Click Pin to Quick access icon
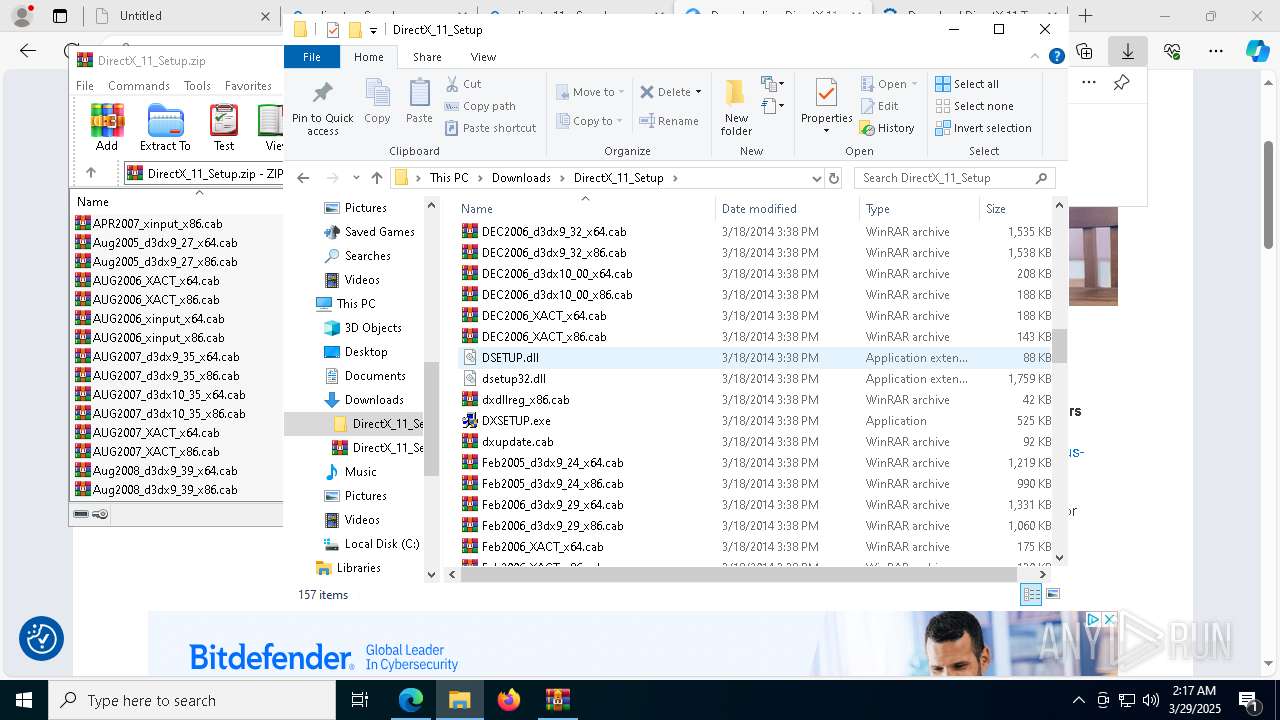Screen dimensions: 1280x720 [x=322, y=108]
